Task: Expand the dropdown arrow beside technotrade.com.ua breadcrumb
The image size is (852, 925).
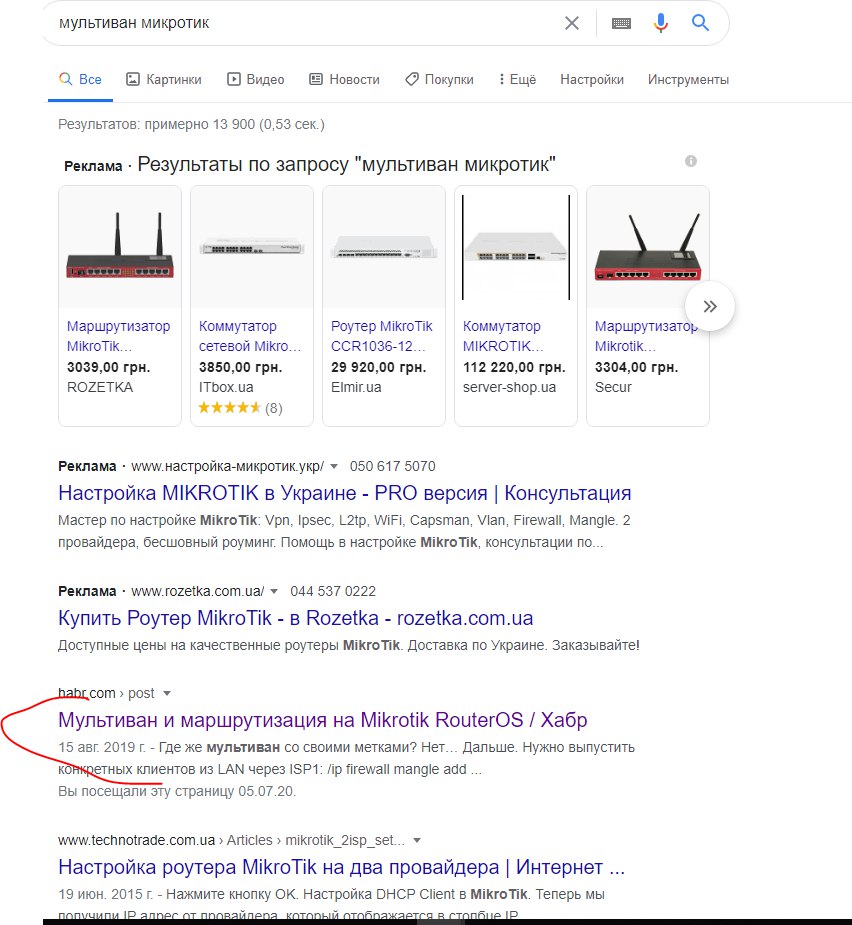Action: (x=417, y=841)
